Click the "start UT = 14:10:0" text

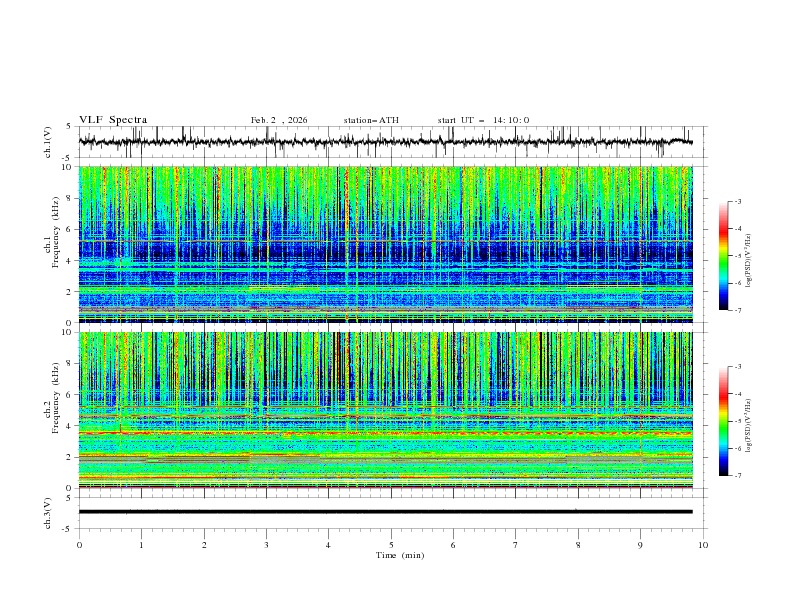(483, 120)
